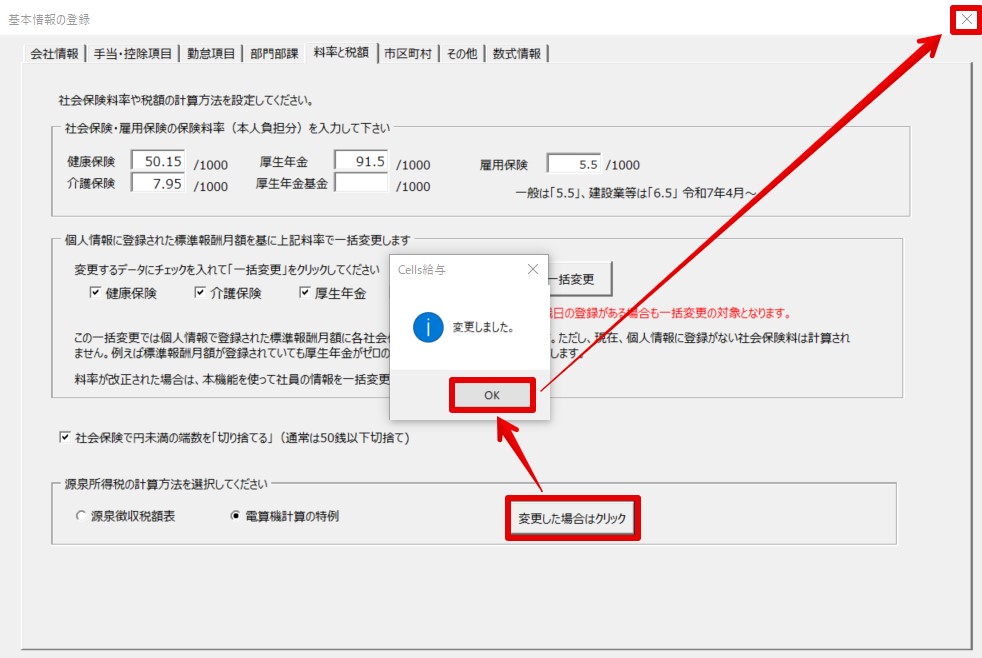Close the 基本情報の登録 window

click(x=965, y=19)
